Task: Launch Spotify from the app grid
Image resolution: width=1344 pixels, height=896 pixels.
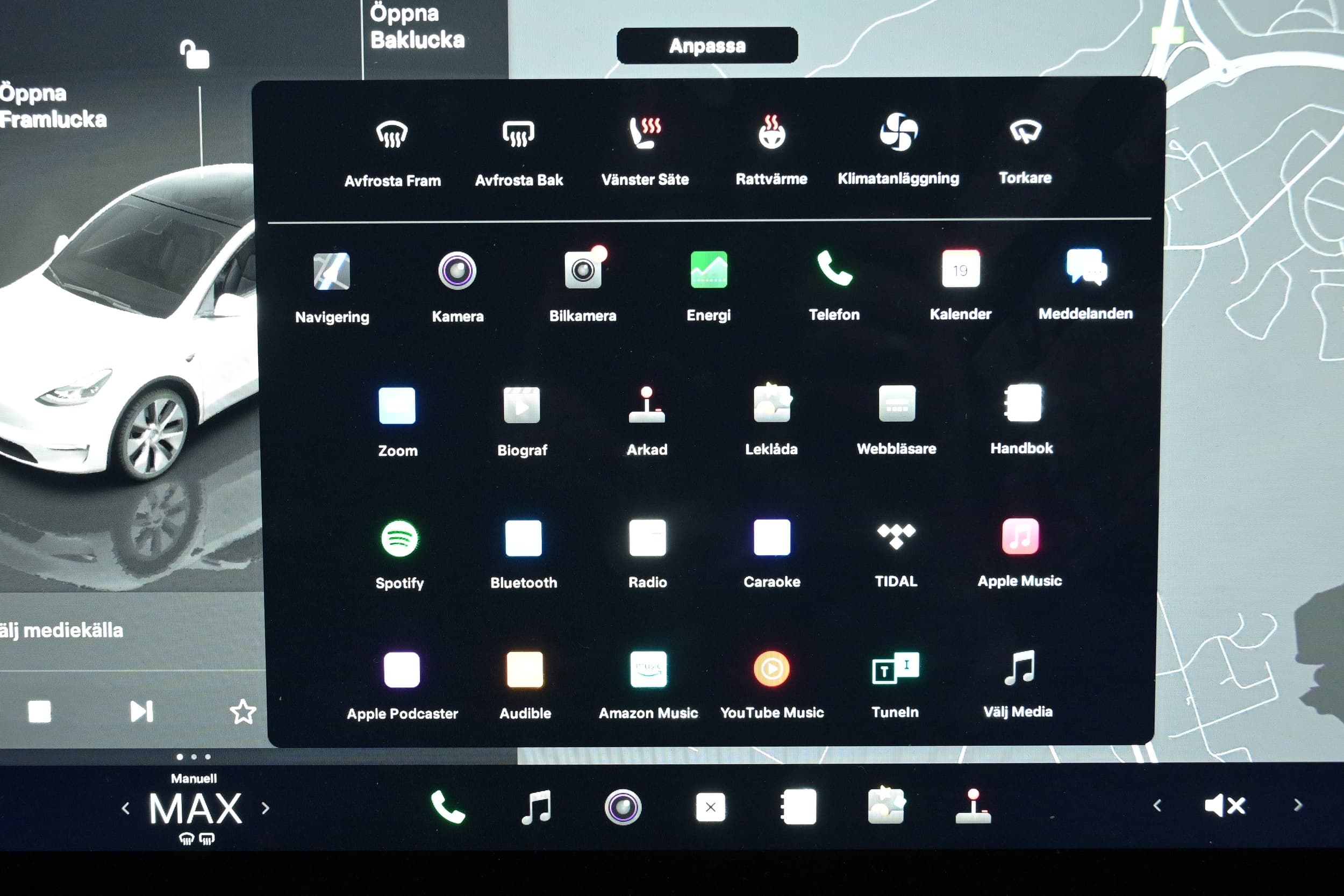Action: click(399, 555)
